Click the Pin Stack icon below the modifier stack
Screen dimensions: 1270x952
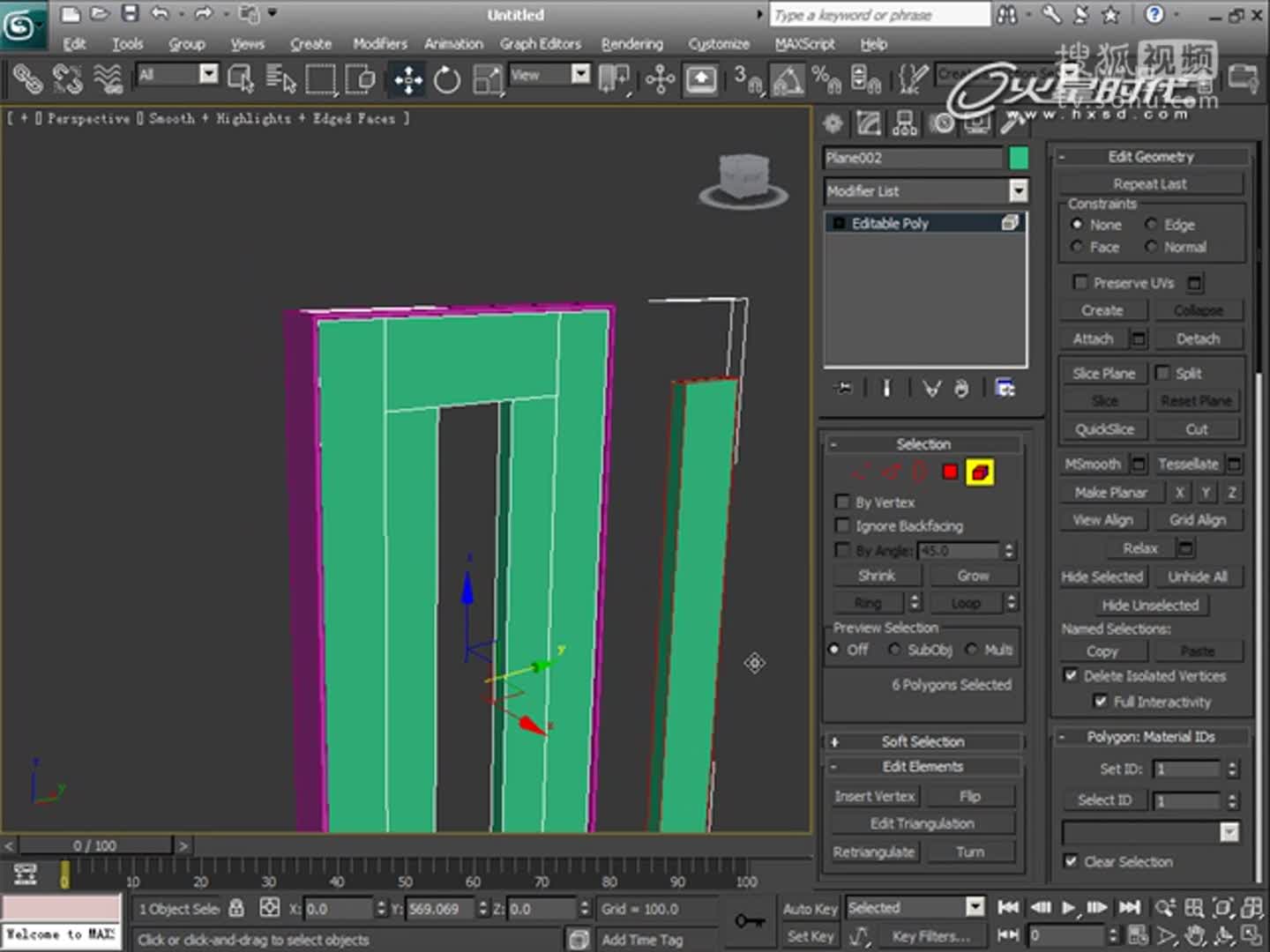(x=842, y=388)
